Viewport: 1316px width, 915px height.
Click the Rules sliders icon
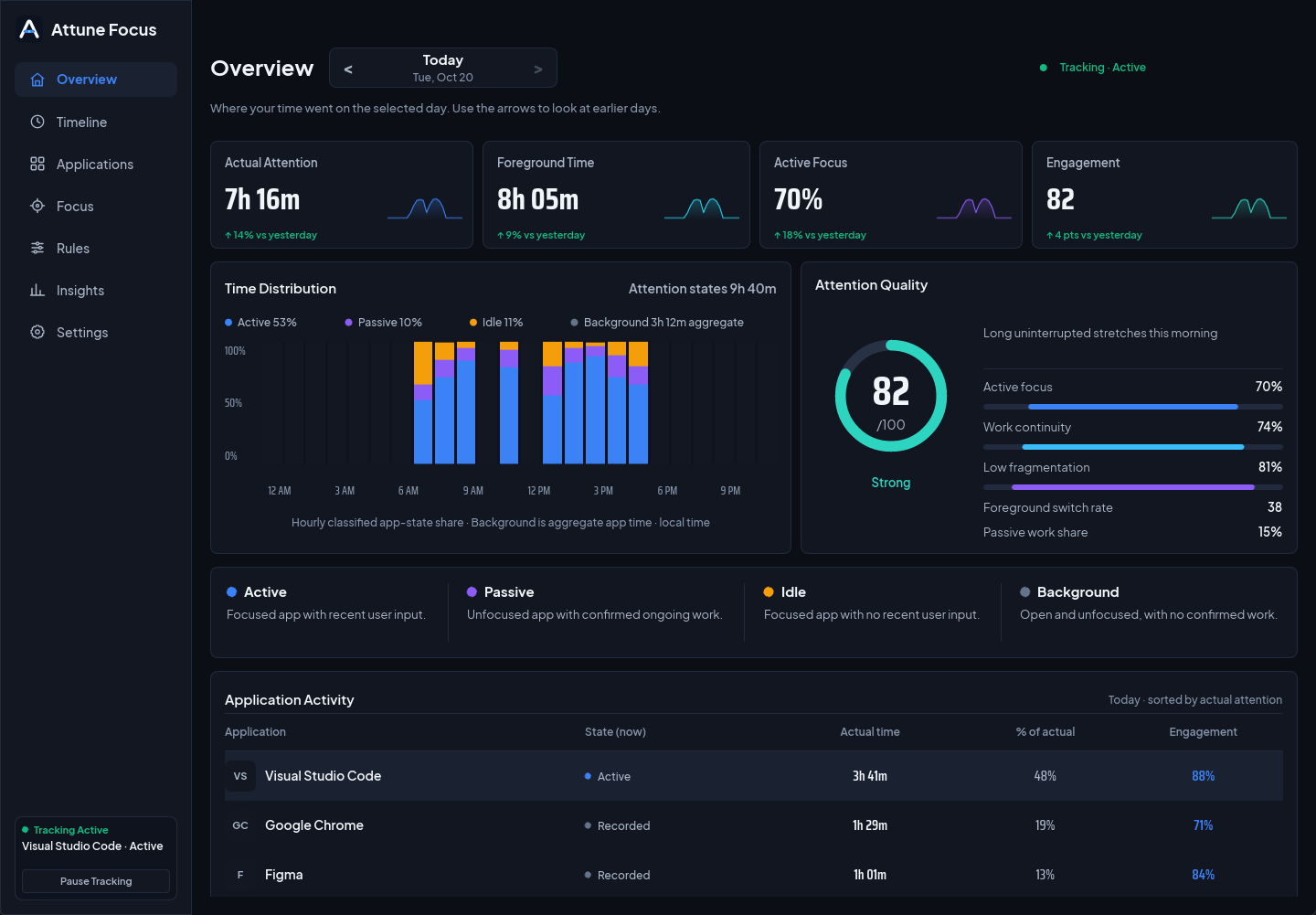click(37, 248)
